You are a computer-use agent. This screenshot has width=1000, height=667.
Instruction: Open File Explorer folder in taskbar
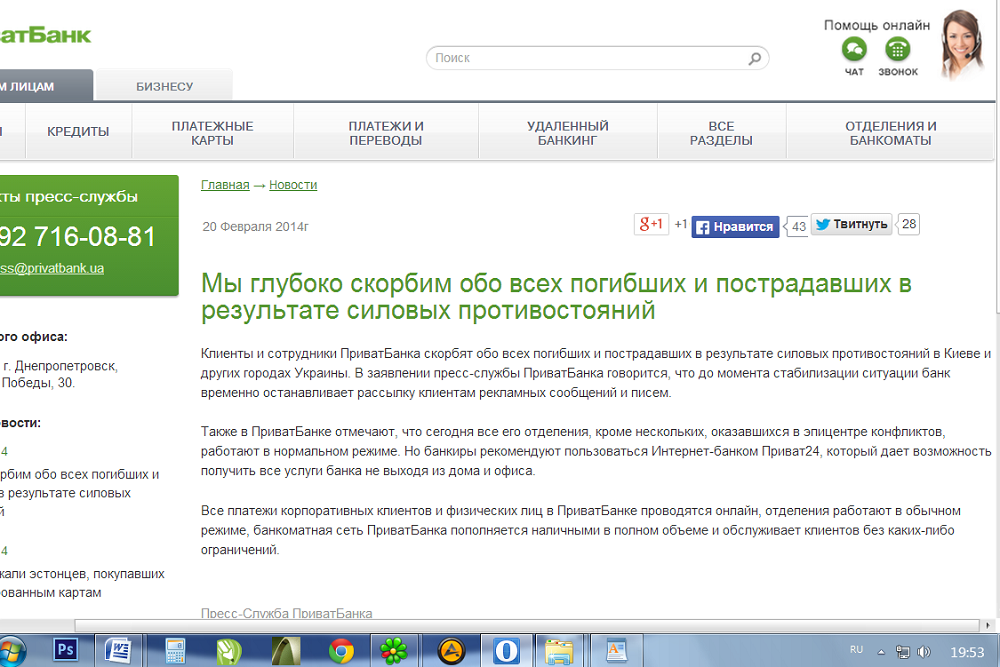point(559,652)
